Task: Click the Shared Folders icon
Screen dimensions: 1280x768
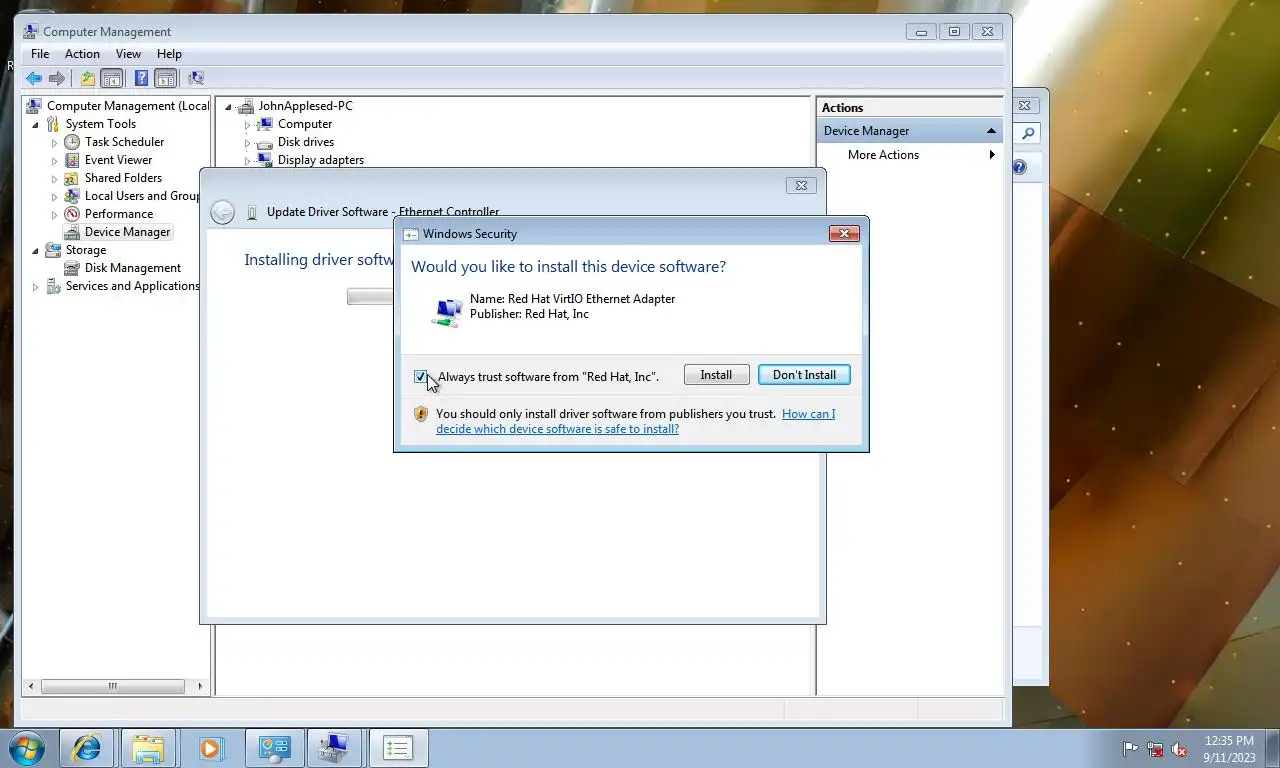Action: 72,178
